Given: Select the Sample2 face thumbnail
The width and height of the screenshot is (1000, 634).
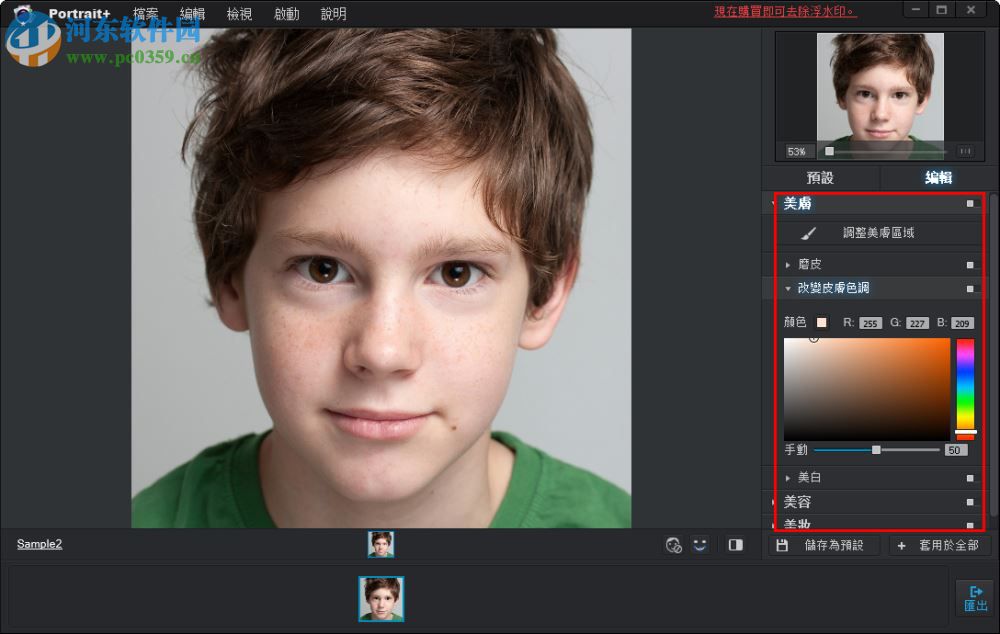Looking at the screenshot, I should [x=381, y=544].
